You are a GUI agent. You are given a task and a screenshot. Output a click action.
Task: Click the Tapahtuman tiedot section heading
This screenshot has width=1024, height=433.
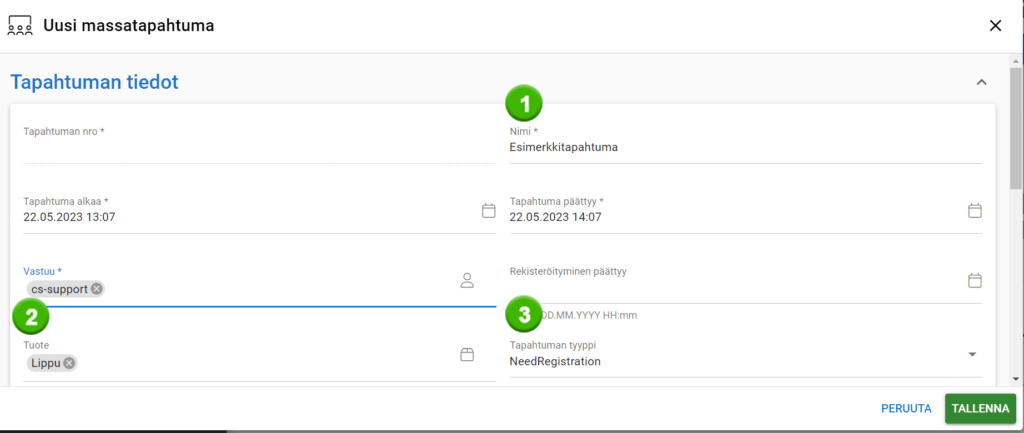[x=94, y=82]
